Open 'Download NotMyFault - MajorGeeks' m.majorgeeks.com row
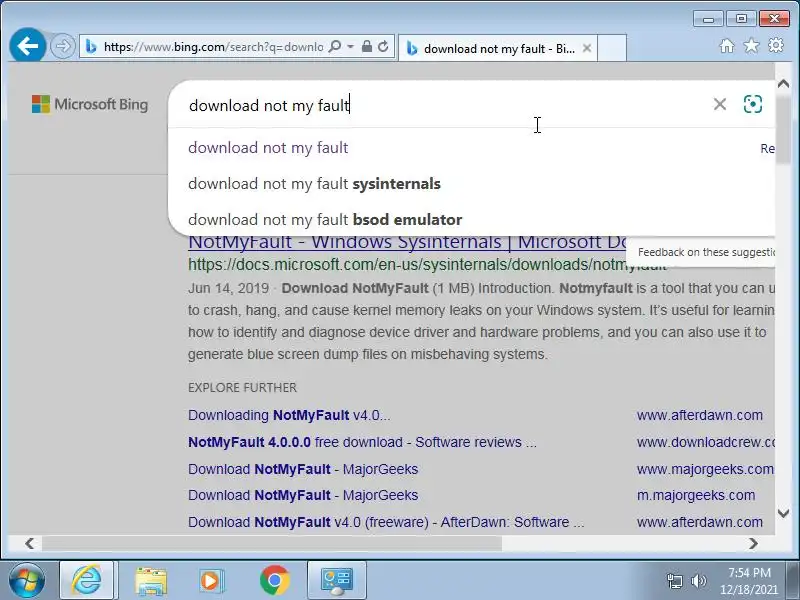800x600 pixels. coord(303,495)
